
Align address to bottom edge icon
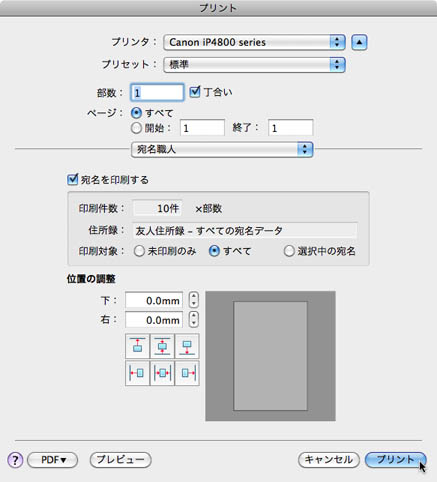[x=187, y=346]
